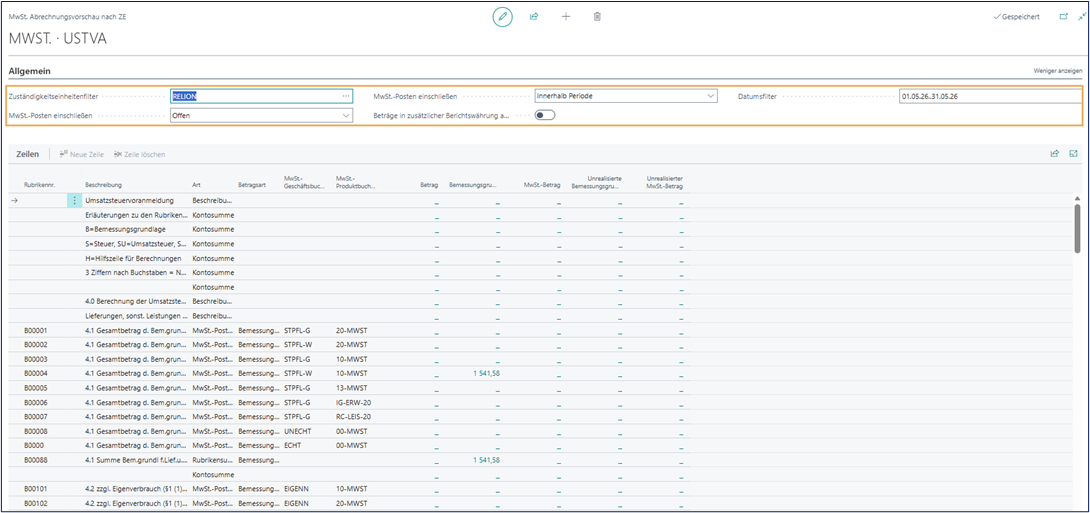
Task: Click Neue Zeile button
Action: click(x=82, y=154)
